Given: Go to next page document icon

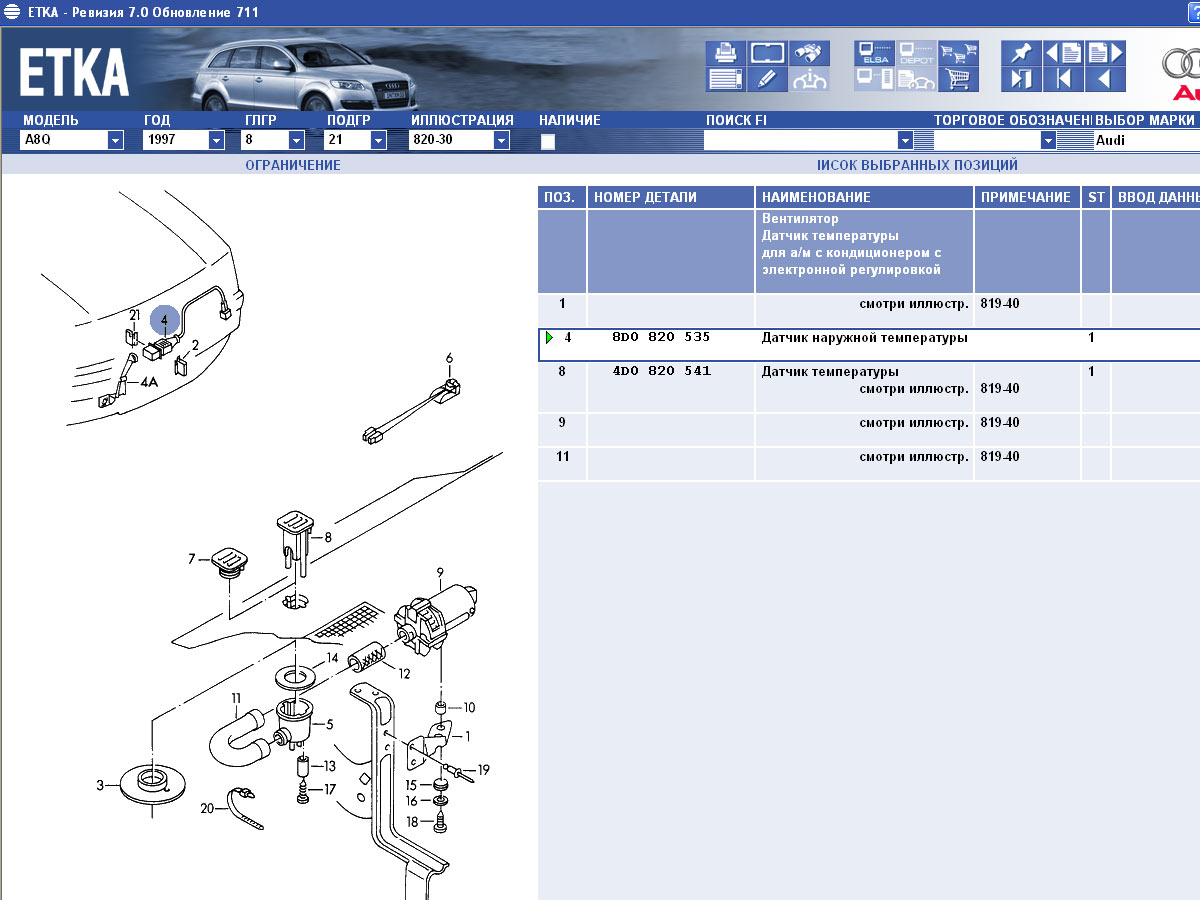Looking at the screenshot, I should (1105, 53).
